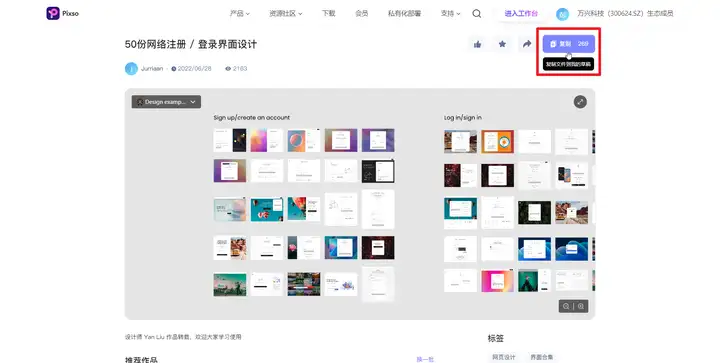Image resolution: width=720 pixels, height=363 pixels.
Task: Expand the 资源社区 menu
Action: point(286,14)
